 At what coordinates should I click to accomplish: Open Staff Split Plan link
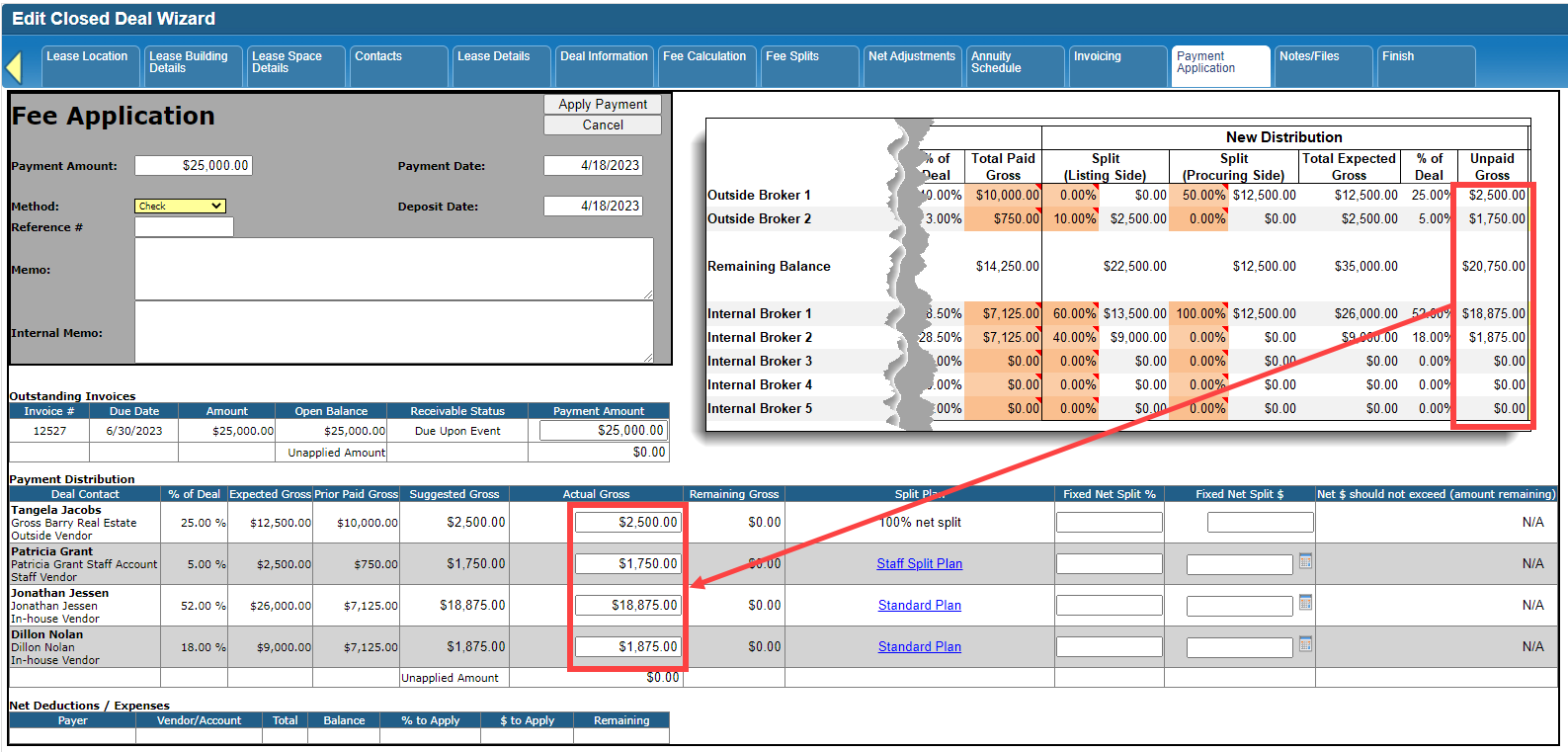pos(919,564)
